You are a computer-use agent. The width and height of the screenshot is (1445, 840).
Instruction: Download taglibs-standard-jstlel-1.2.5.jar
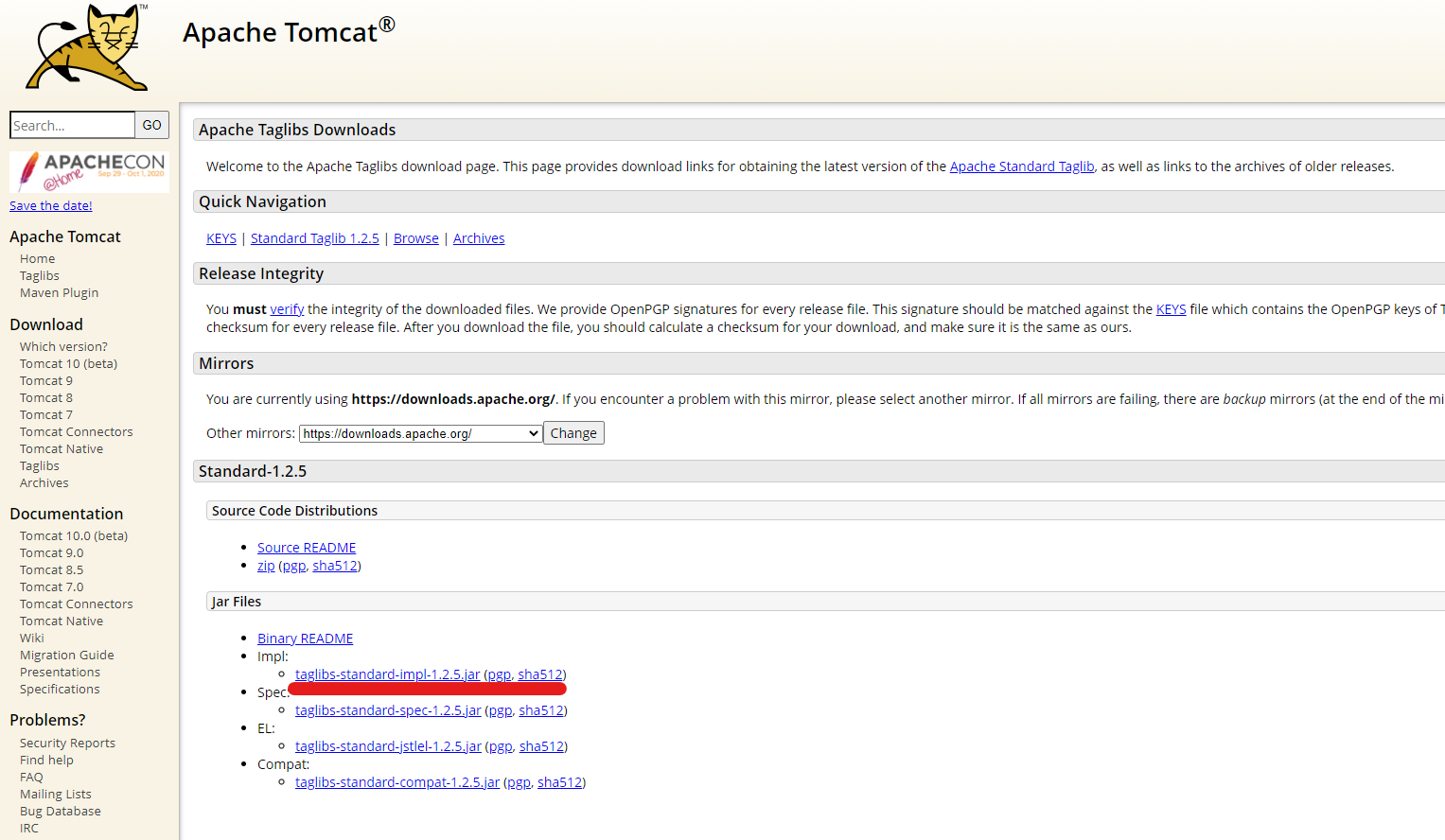pyautogui.click(x=388, y=746)
